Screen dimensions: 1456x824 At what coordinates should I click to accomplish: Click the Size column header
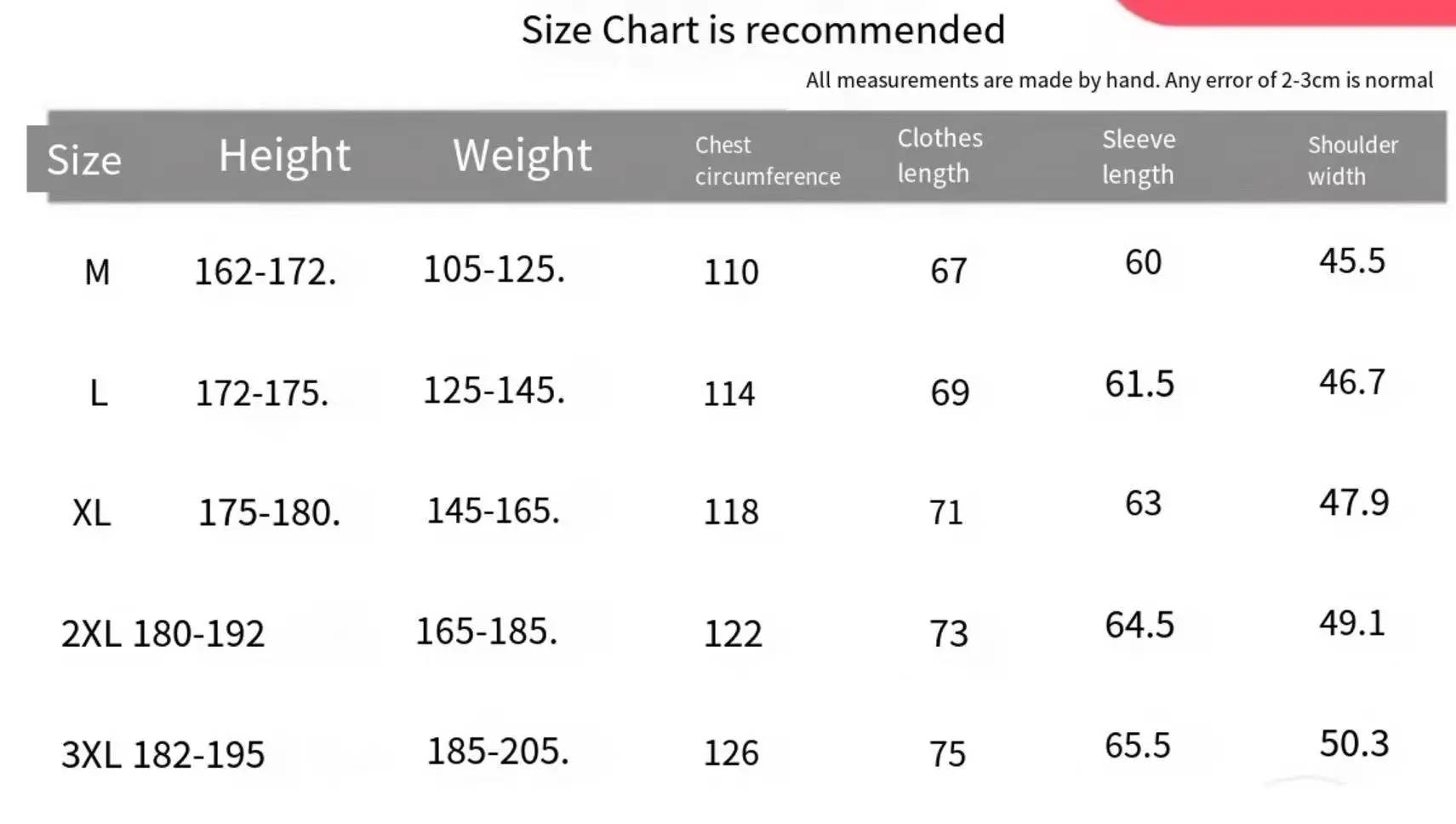pos(84,159)
